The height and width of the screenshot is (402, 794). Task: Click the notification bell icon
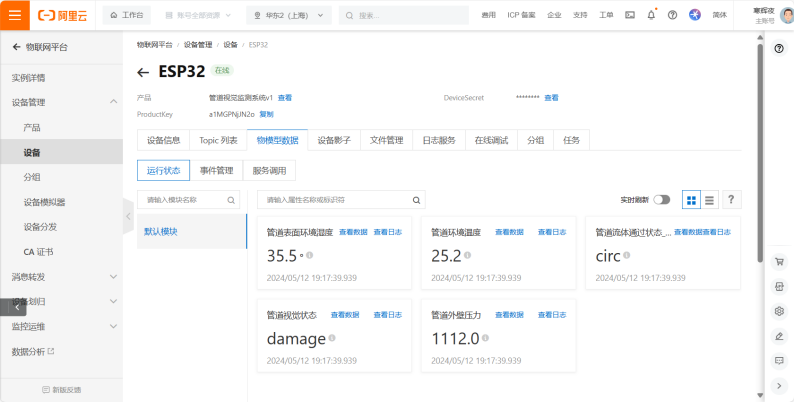click(x=651, y=15)
